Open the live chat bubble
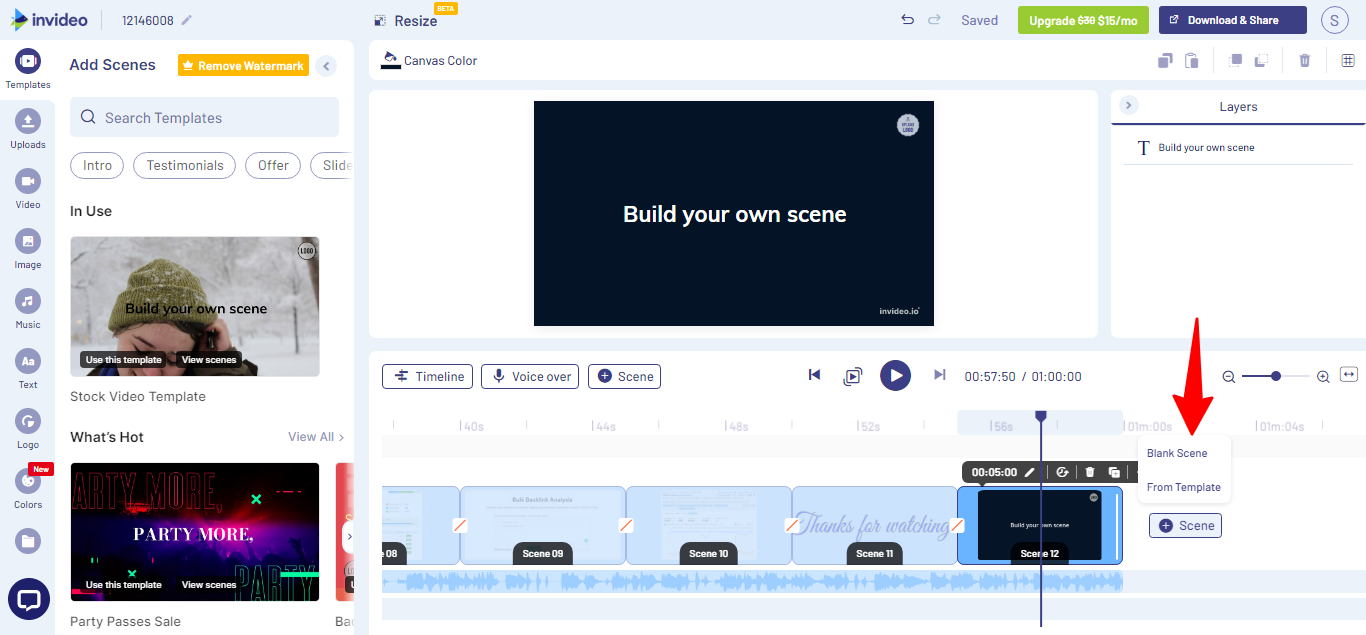Viewport: 1366px width, 635px height. click(29, 600)
